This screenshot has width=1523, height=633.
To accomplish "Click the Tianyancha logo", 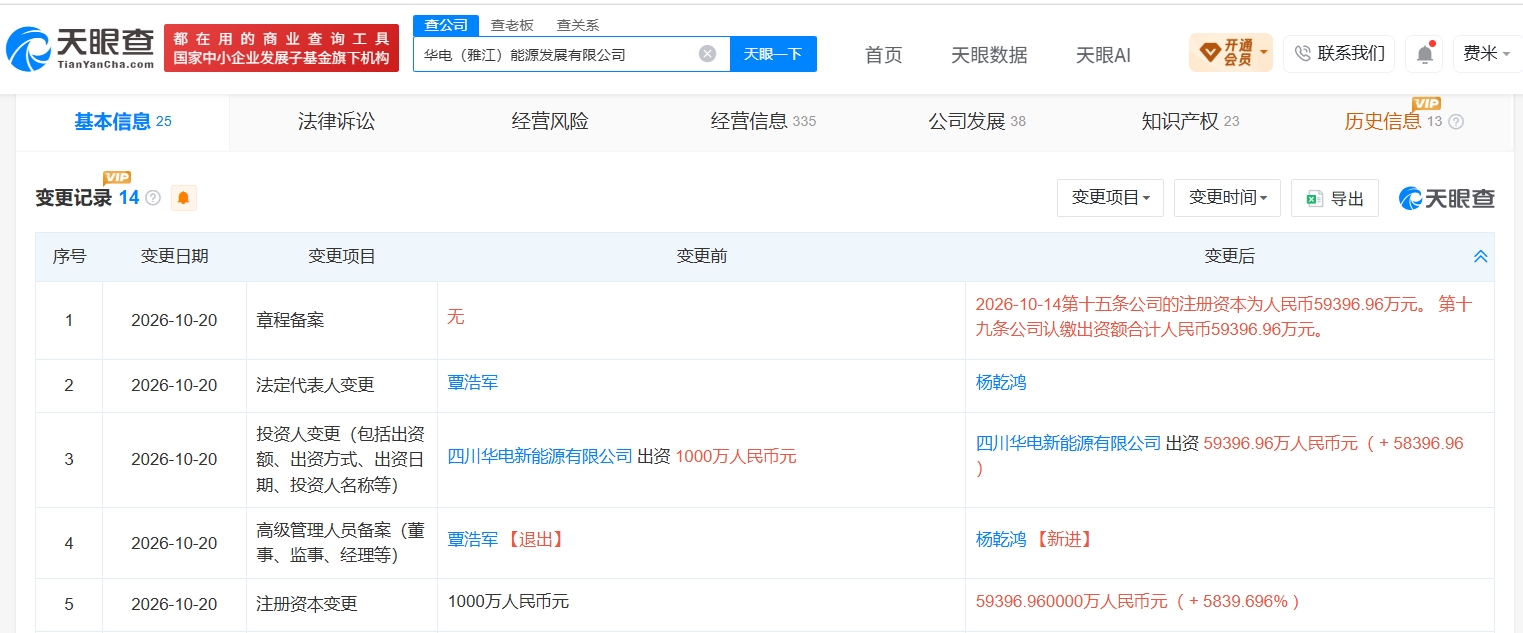I will click(81, 48).
